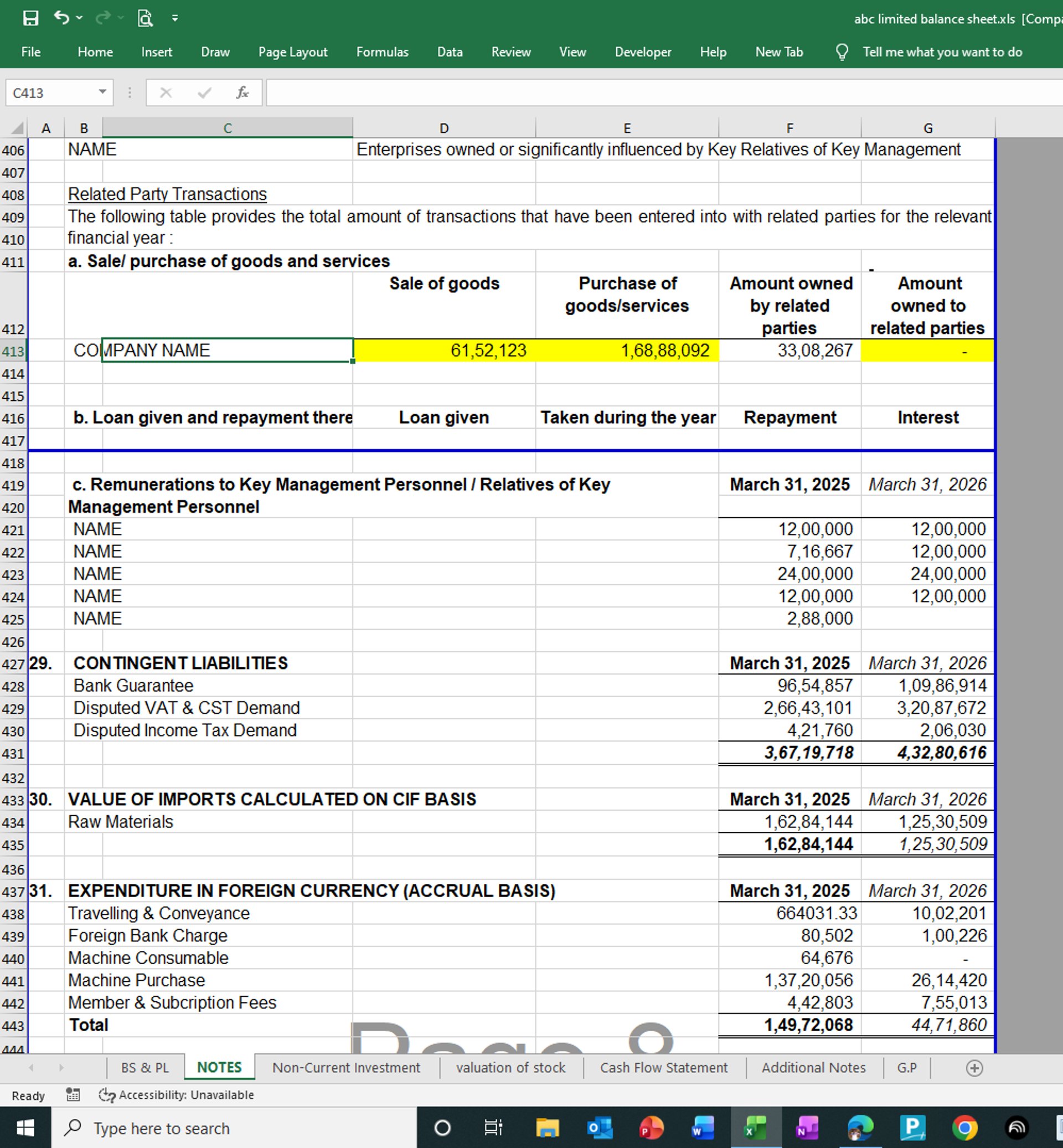Viewport: 1063px width, 1148px height.
Task: Open Undo history dropdown arrow
Action: tap(79, 18)
